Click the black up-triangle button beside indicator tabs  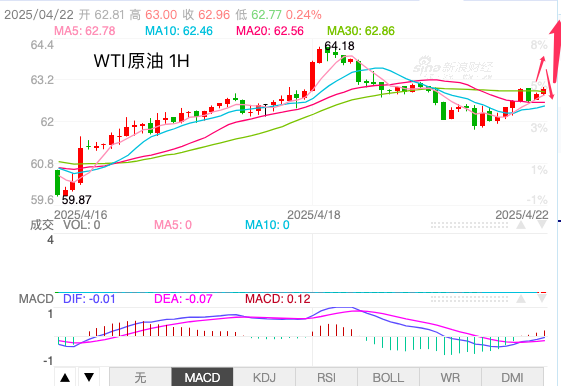(x=65, y=377)
